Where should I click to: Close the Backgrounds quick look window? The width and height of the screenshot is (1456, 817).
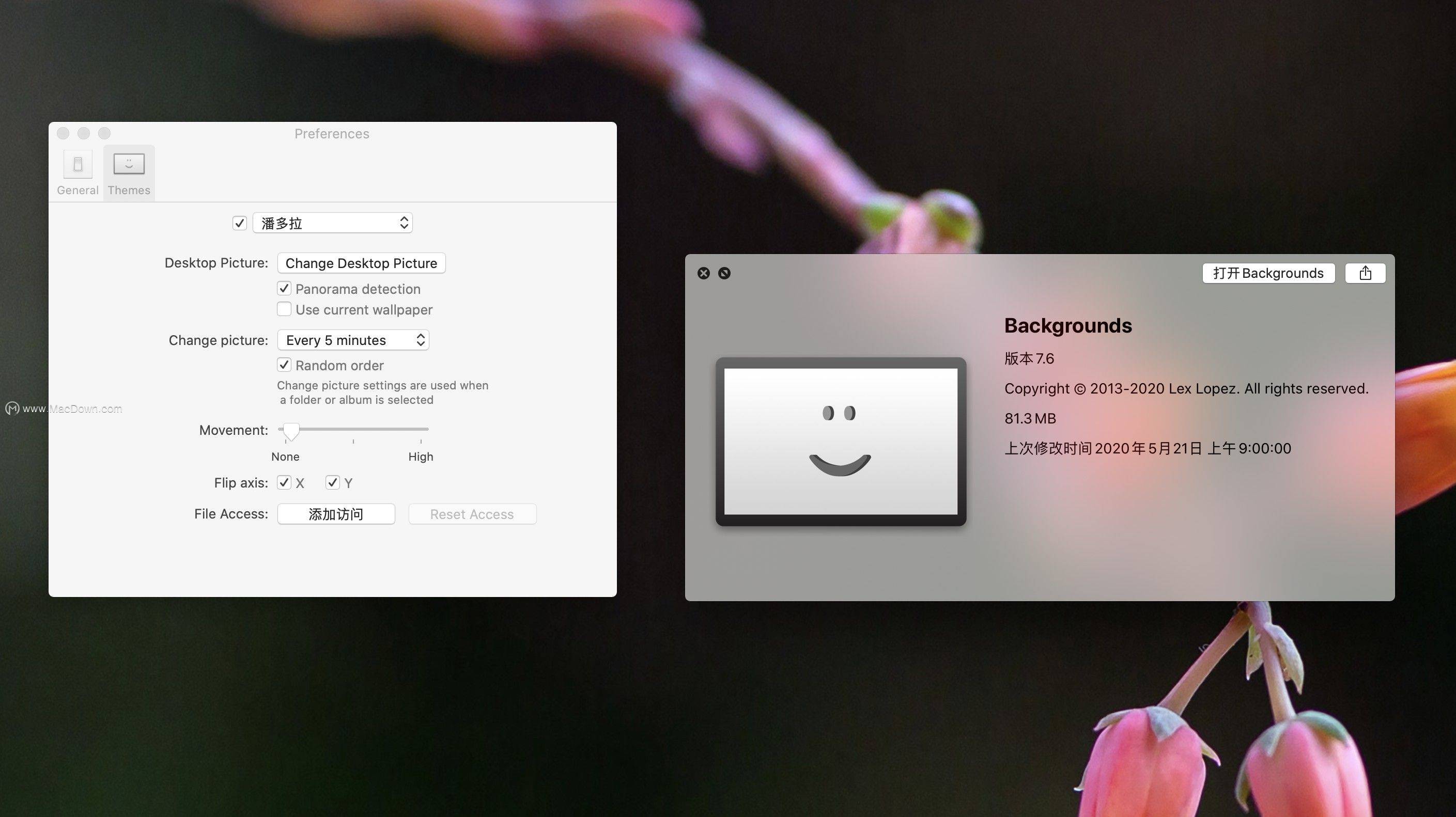pyautogui.click(x=704, y=274)
